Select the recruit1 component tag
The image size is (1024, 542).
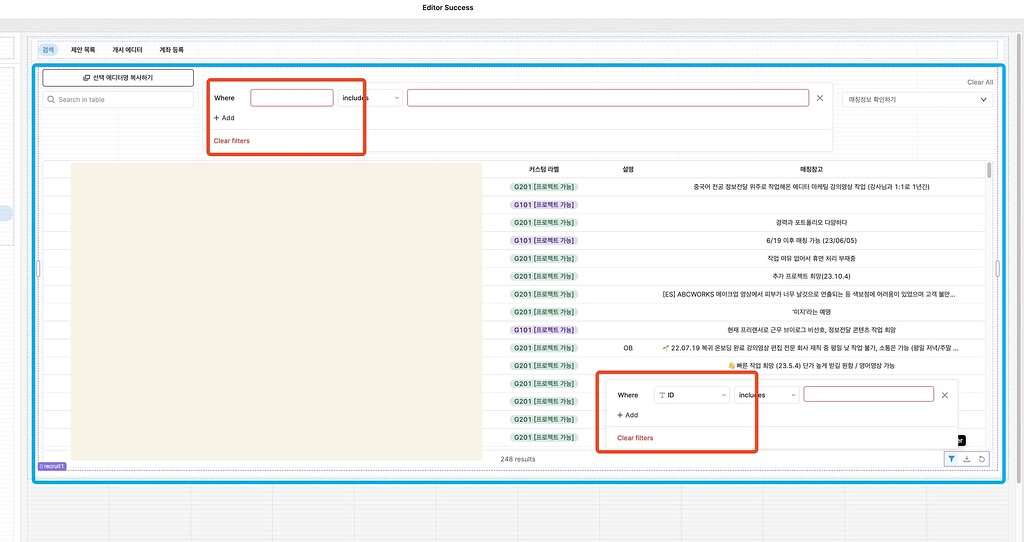coord(52,466)
